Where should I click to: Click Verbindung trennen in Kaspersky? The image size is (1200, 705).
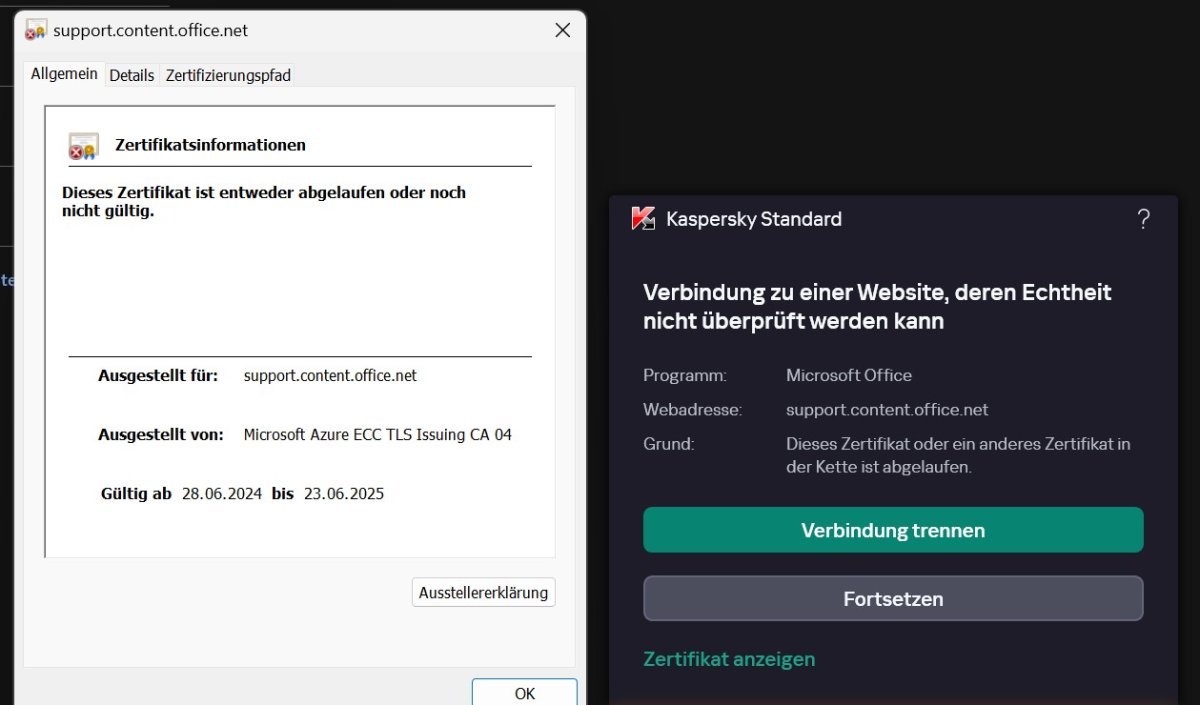(x=893, y=530)
